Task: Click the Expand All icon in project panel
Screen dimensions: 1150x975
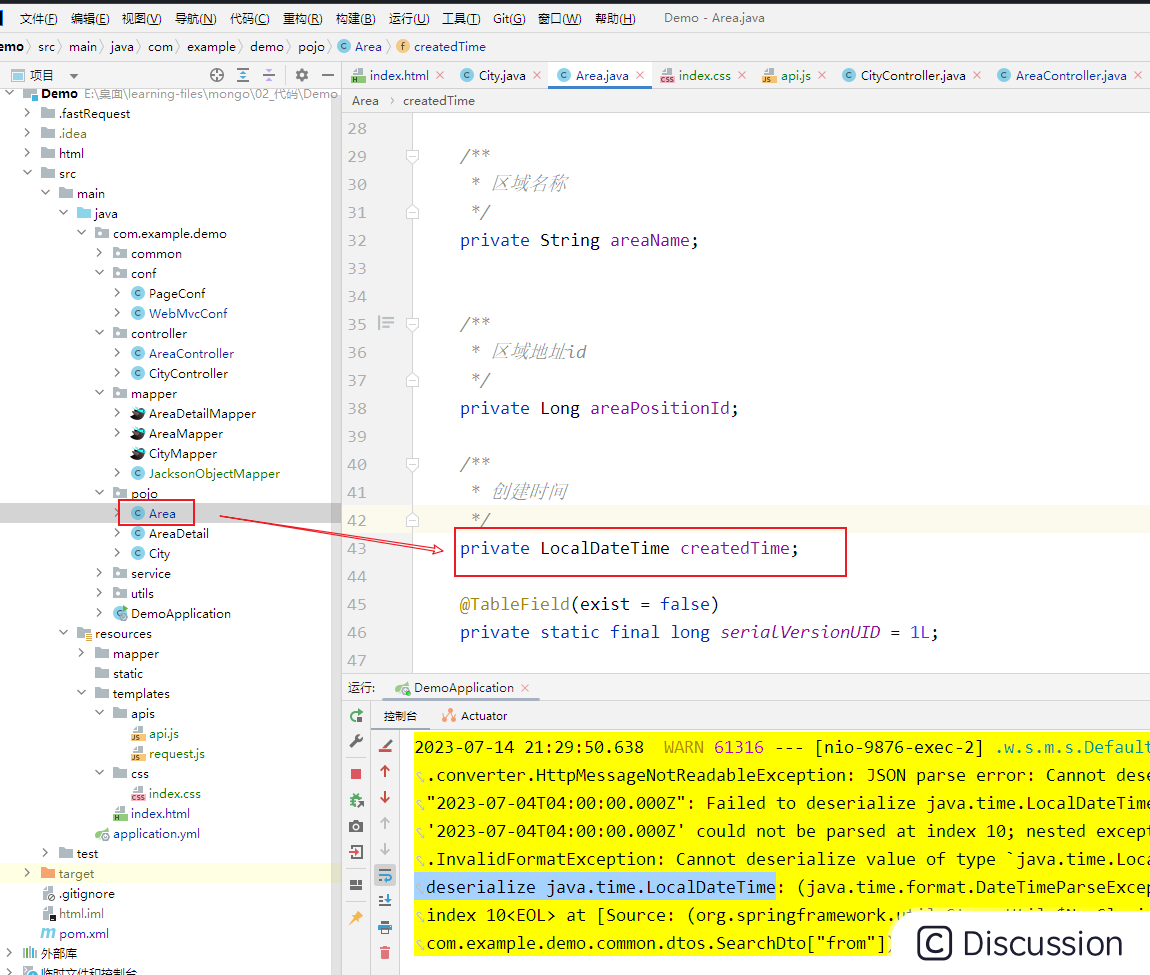Action: (x=243, y=75)
